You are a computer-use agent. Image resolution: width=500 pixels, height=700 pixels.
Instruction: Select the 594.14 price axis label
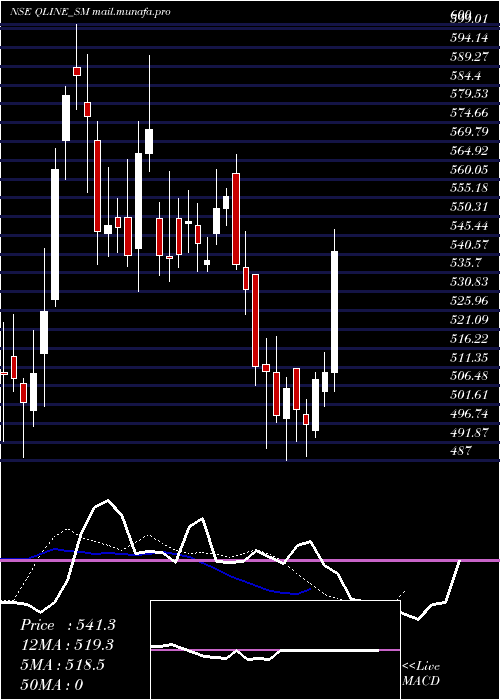click(469, 38)
